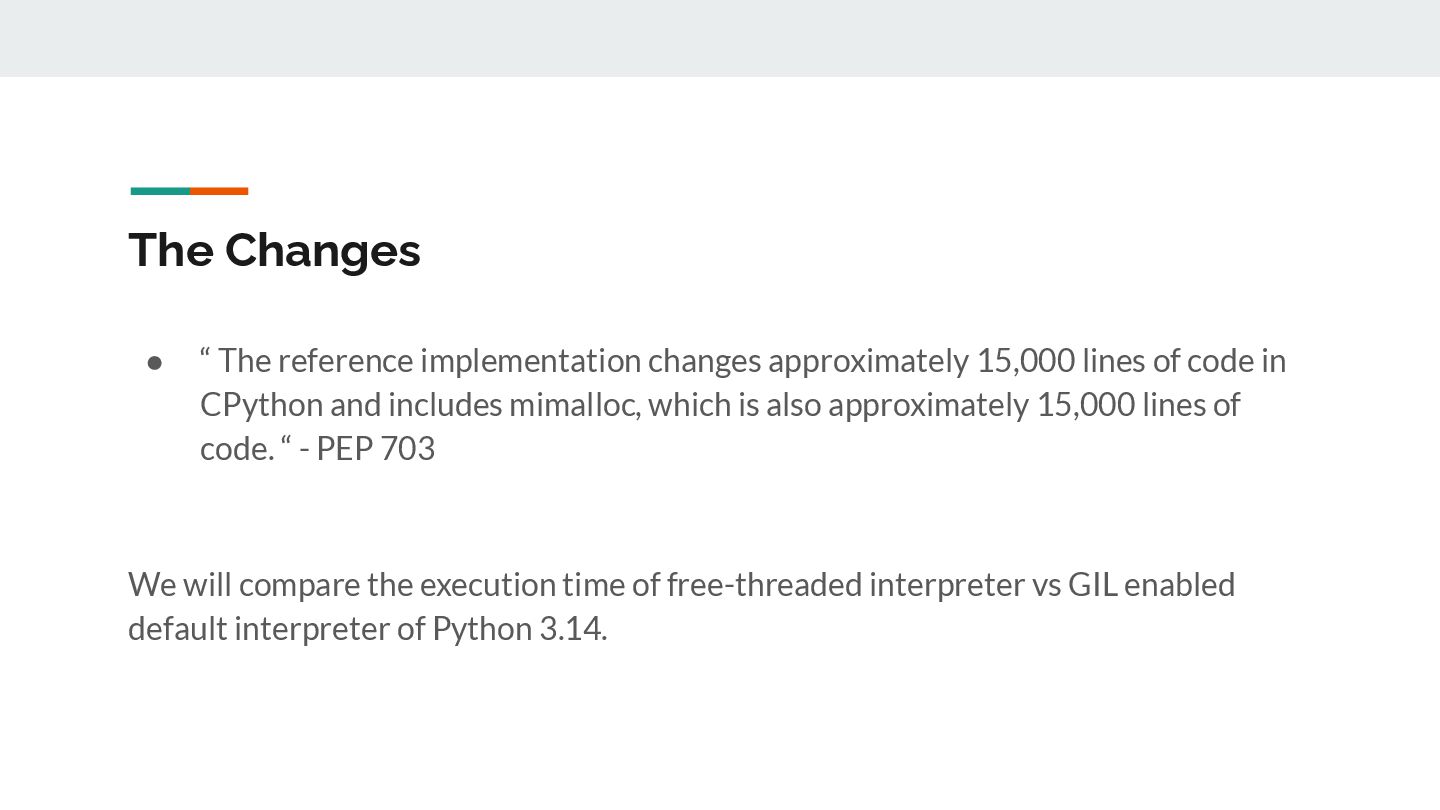Click the word "CPython" in the bullet
Image resolution: width=1440 pixels, height=810 pixels.
click(x=261, y=404)
